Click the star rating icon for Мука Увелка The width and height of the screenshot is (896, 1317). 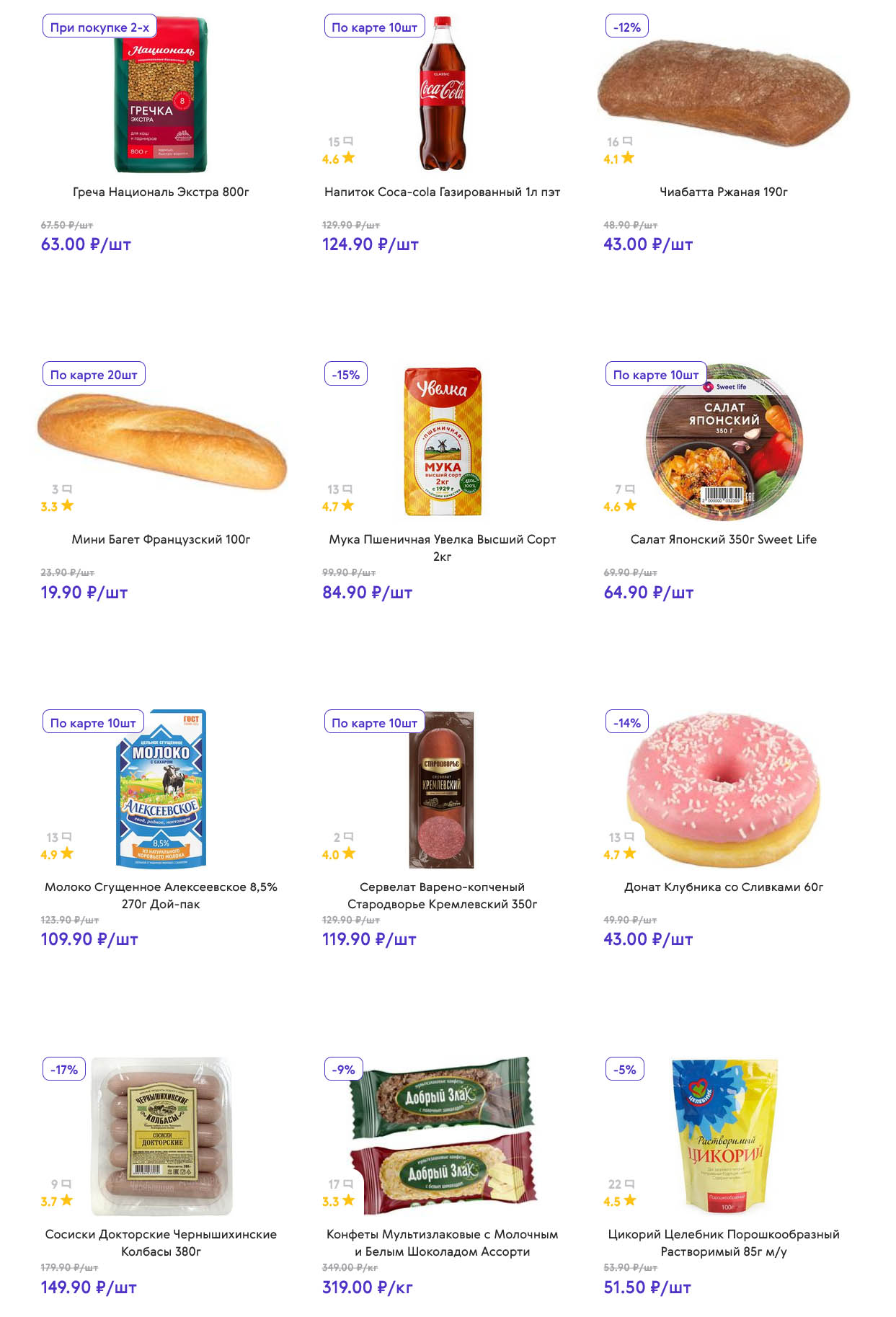(x=347, y=505)
